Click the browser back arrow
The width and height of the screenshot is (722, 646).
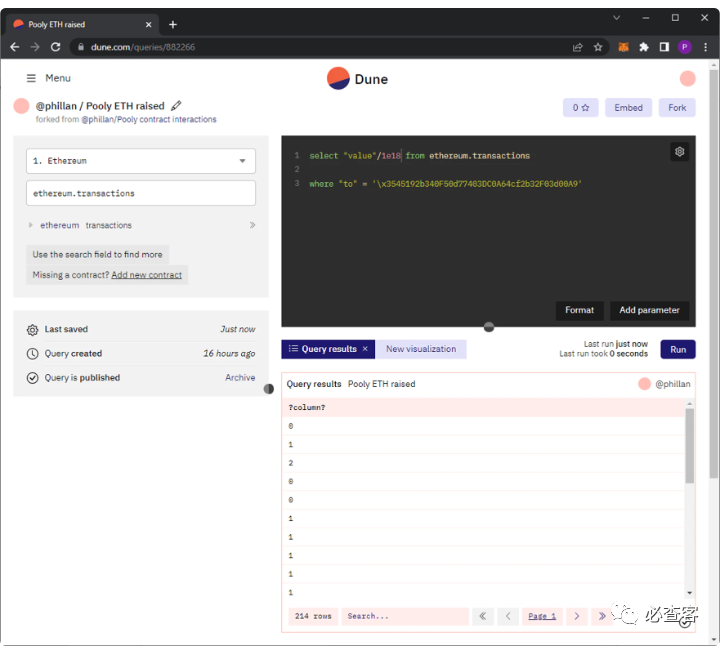pos(15,47)
